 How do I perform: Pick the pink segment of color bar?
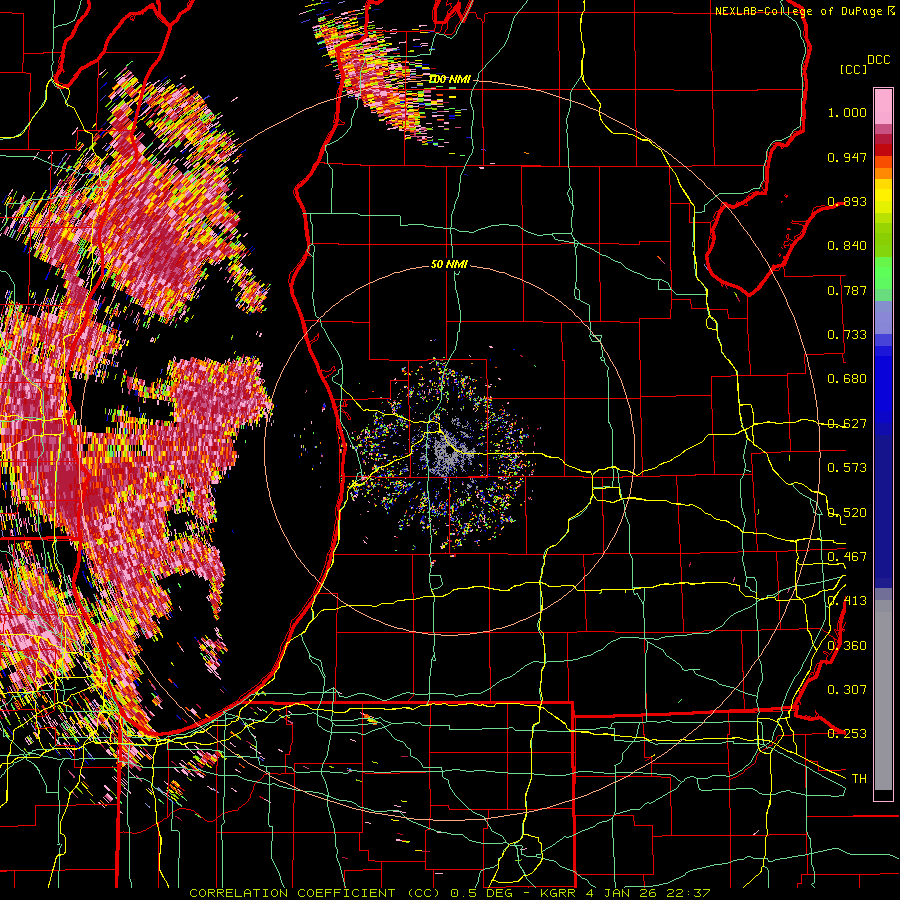coord(883,107)
